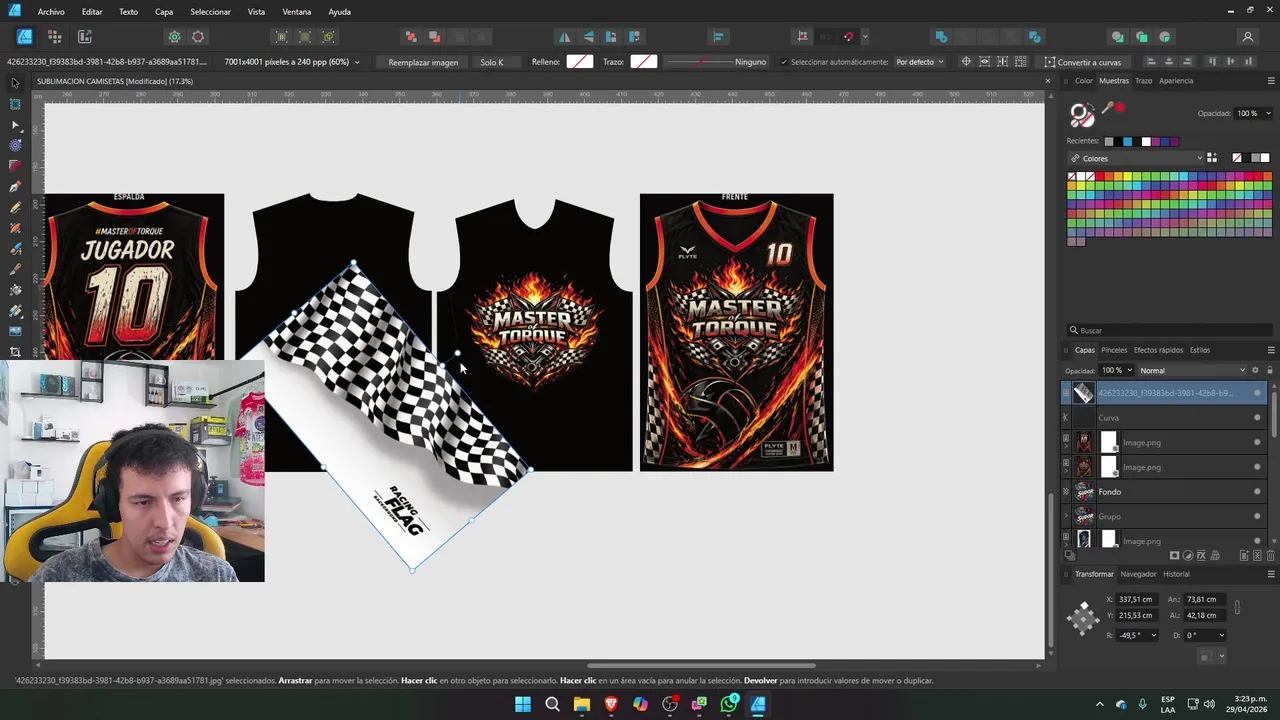Open the account profile icon
Screen dimensions: 1280x720
pos(1247,37)
